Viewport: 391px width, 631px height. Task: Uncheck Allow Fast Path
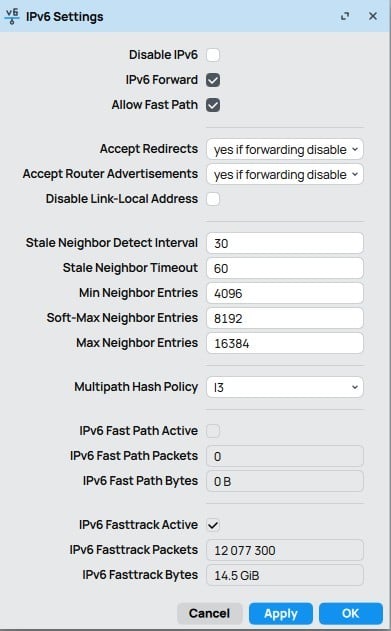(x=213, y=105)
